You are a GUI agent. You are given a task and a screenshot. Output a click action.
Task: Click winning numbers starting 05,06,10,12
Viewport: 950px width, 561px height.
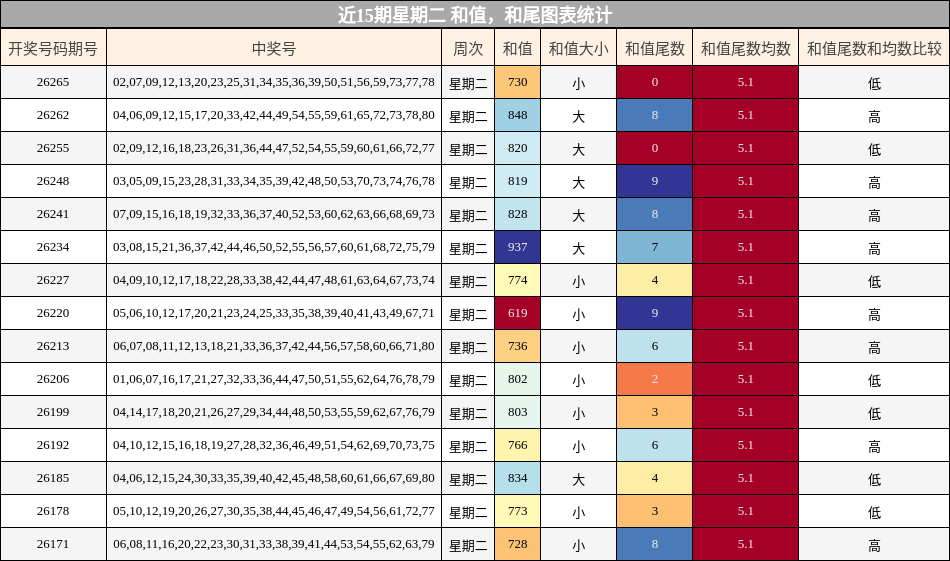[x=274, y=313]
